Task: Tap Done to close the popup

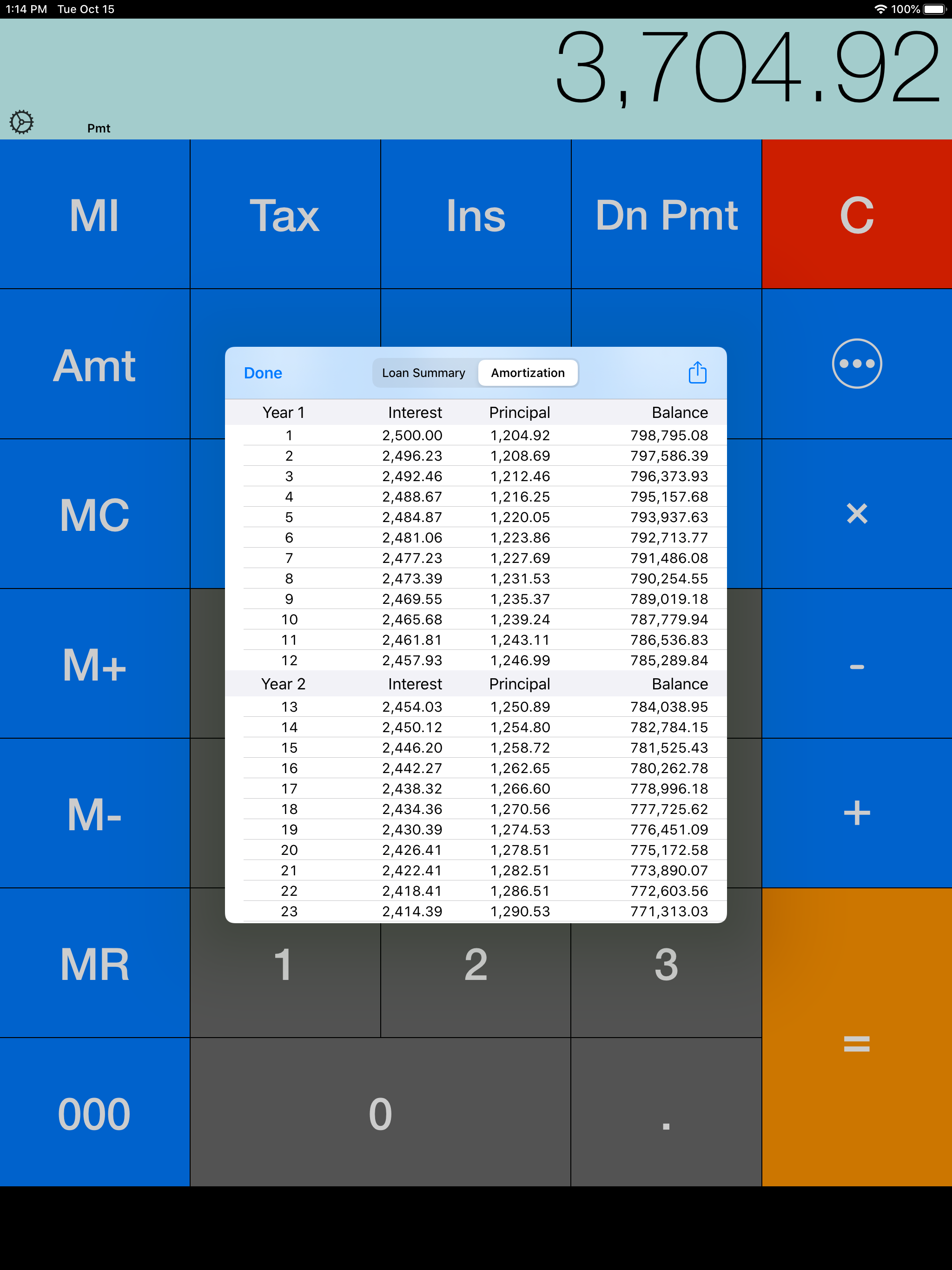Action: tap(263, 373)
